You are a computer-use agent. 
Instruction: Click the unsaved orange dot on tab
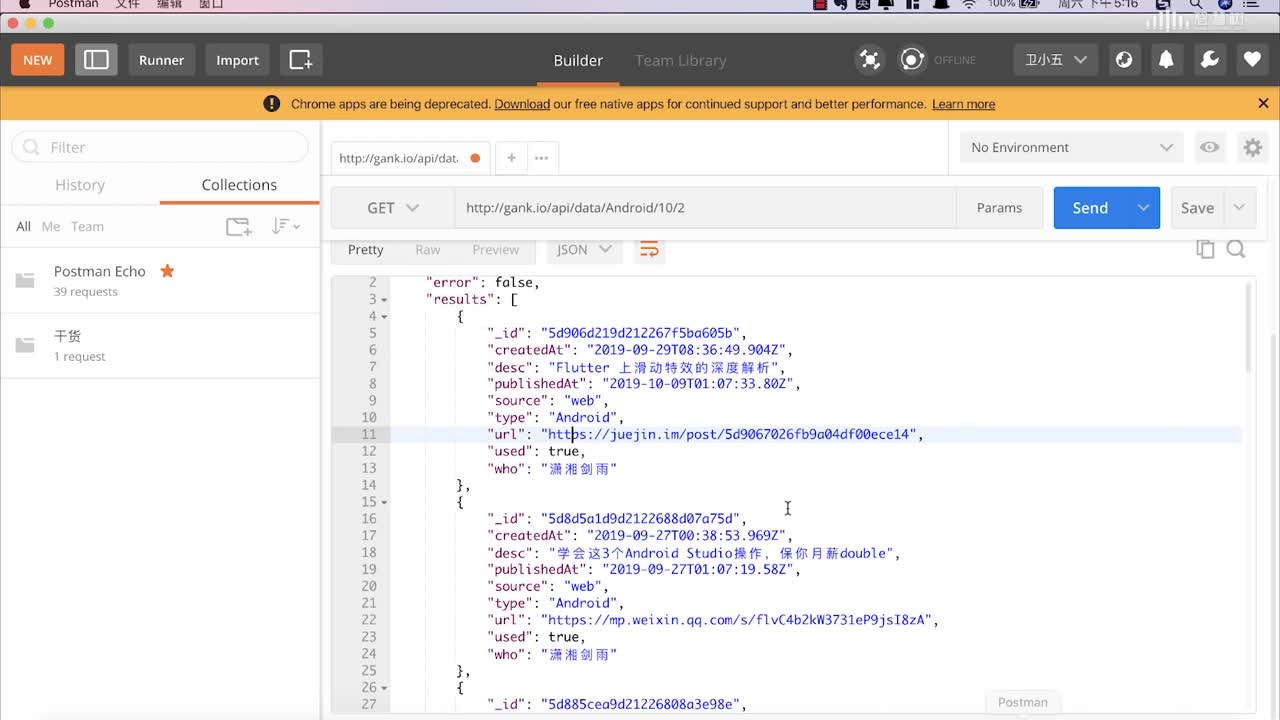(475, 158)
